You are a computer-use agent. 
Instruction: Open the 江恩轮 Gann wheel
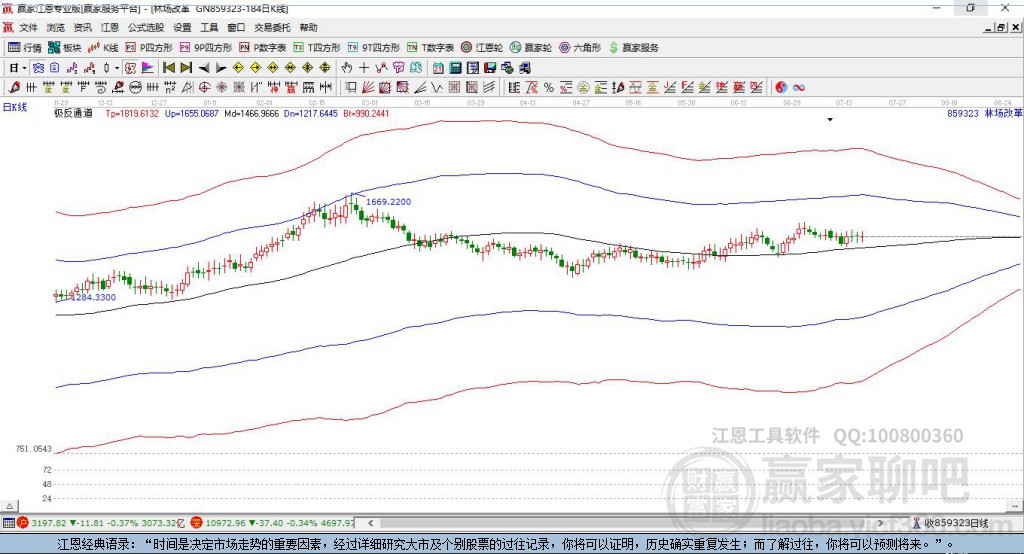(x=482, y=48)
